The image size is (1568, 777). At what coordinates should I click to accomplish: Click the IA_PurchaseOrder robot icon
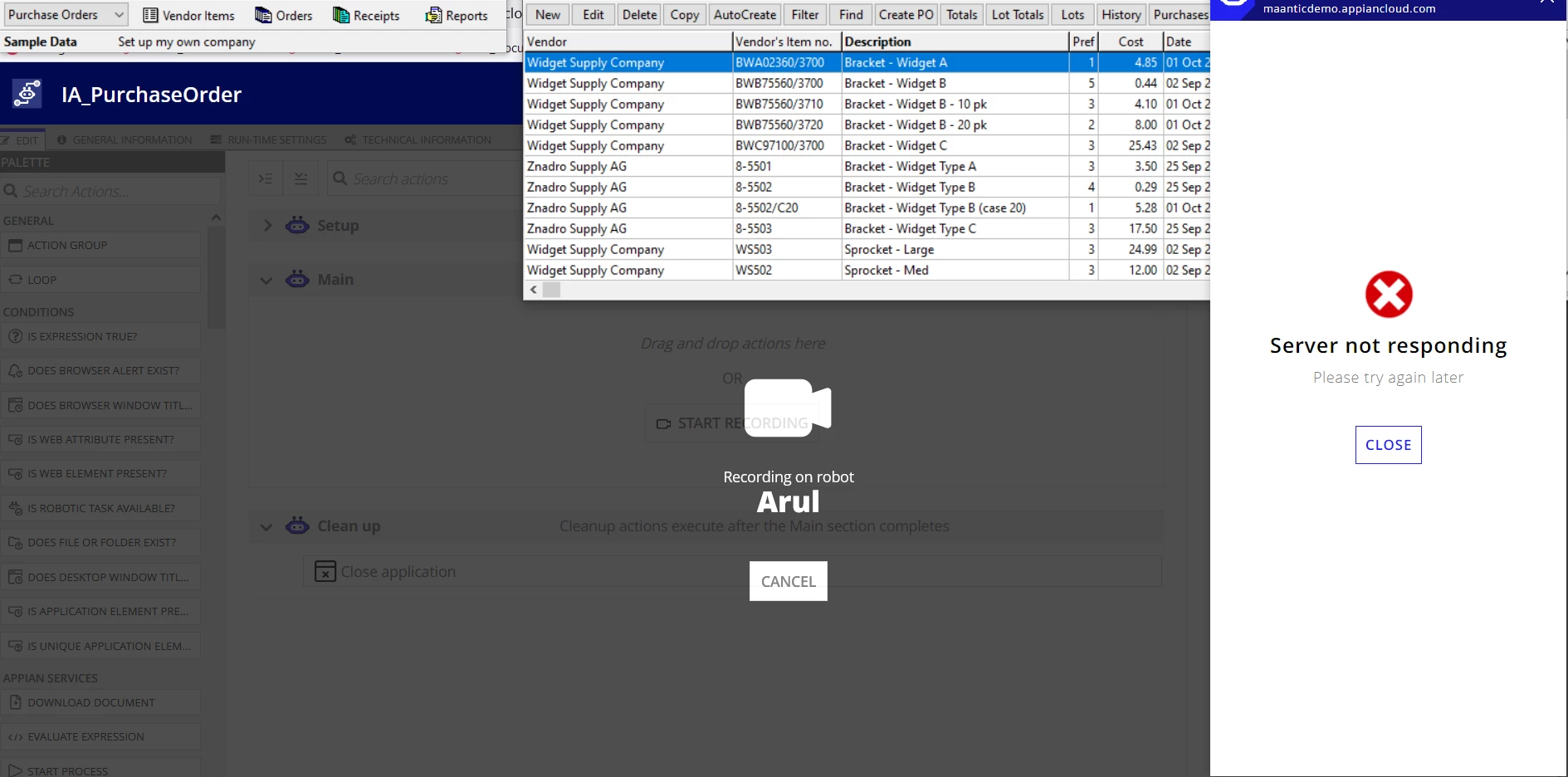(x=27, y=94)
